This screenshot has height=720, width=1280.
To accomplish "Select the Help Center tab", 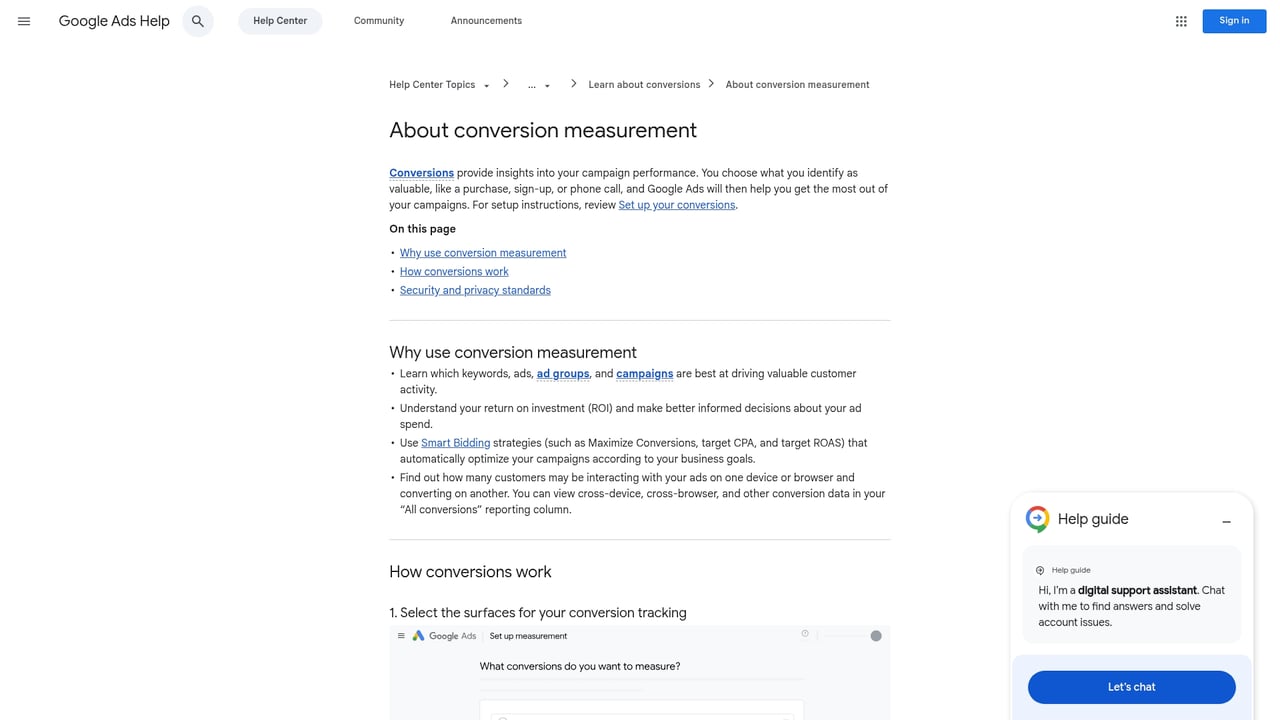I will [280, 20].
